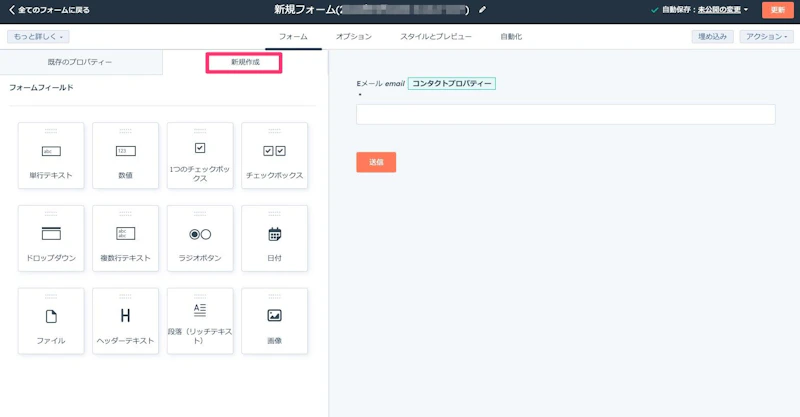This screenshot has height=417, width=800.
Task: Add the ドロップダウン field tile
Action: pyautogui.click(x=51, y=238)
